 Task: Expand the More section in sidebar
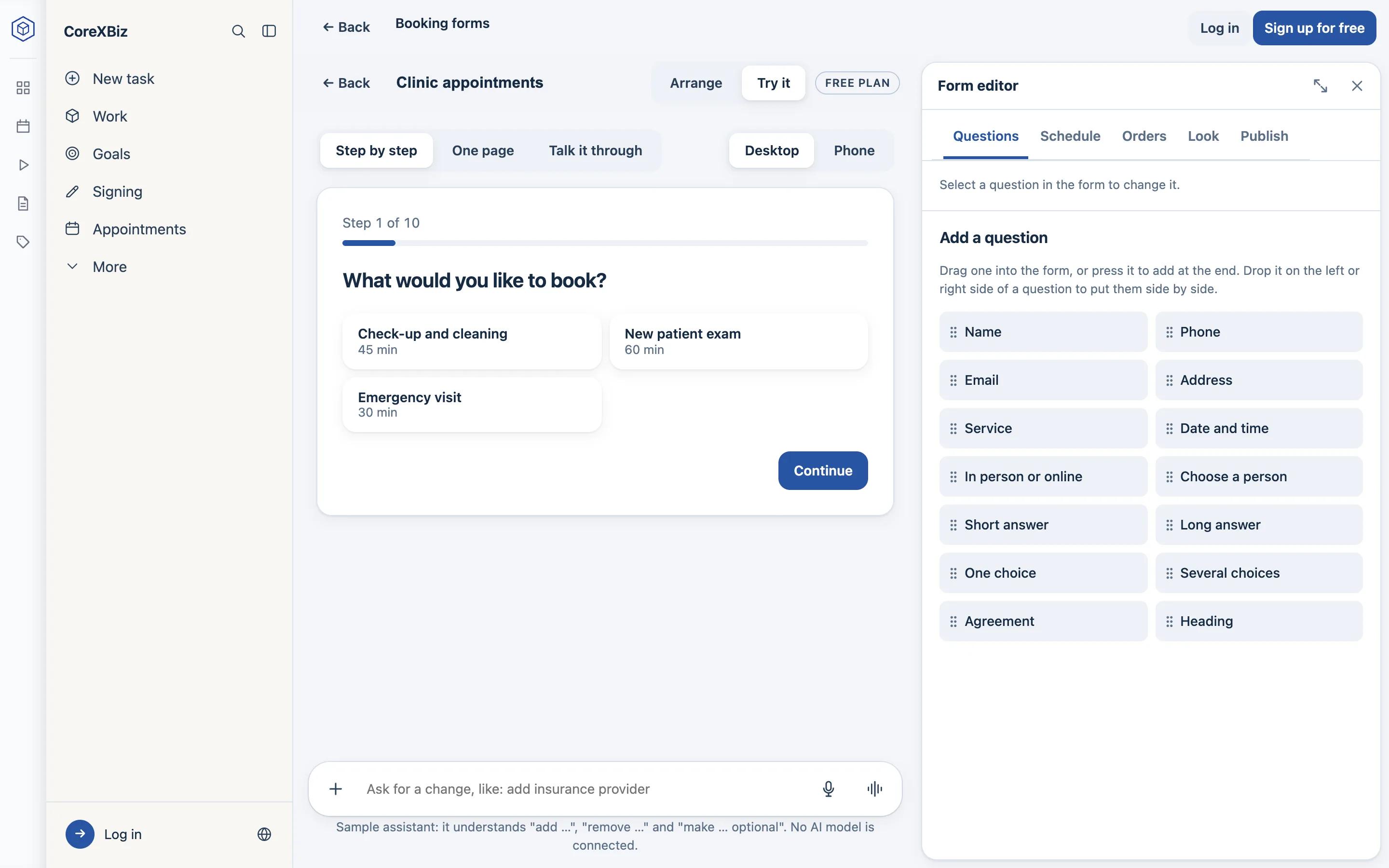[x=169, y=267]
